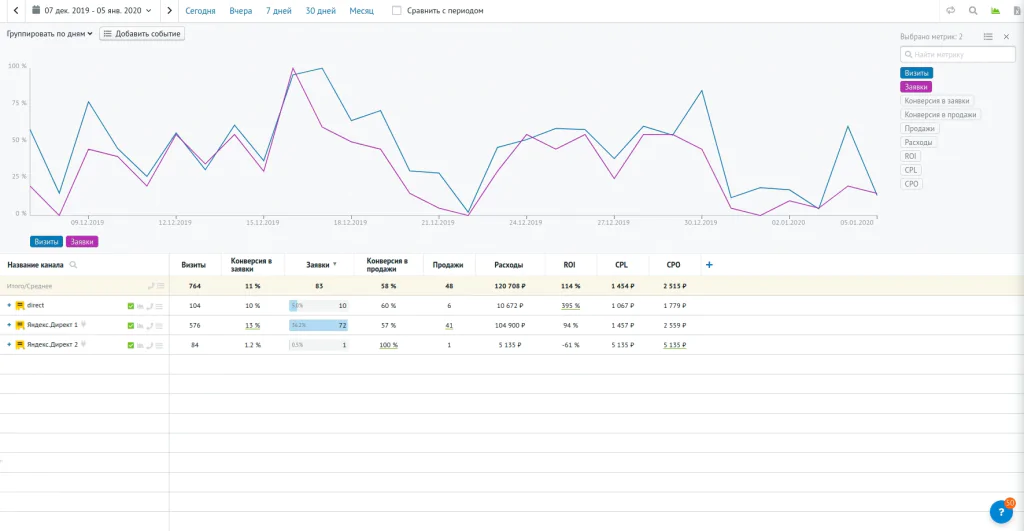The height and width of the screenshot is (531, 1024).
Task: Select the Вчера period
Action: [240, 11]
